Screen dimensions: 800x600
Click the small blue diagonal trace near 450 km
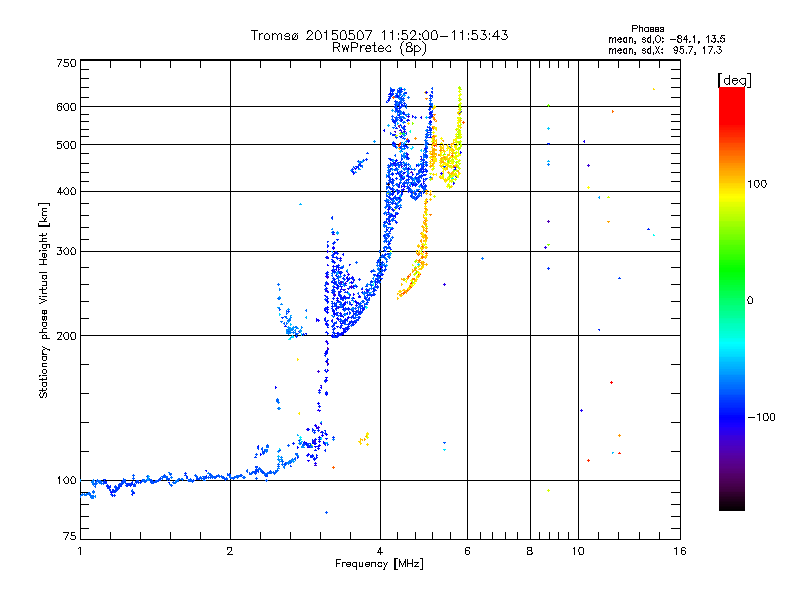point(360,163)
